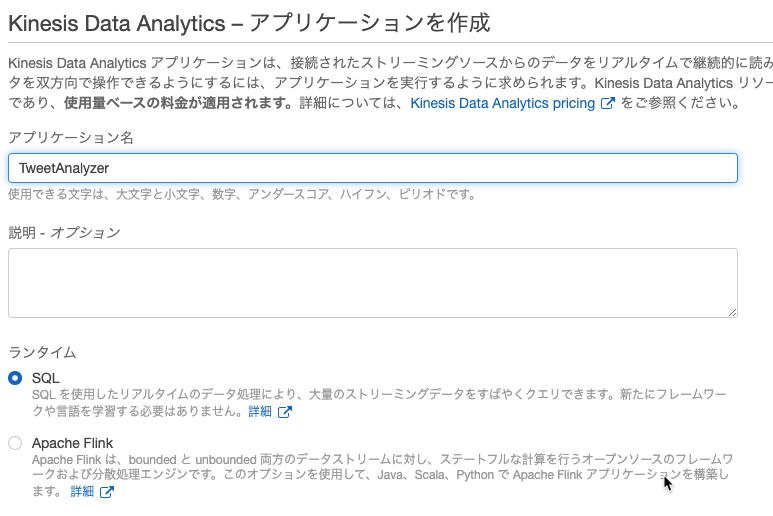Select the Apache Flink runtime radio button

pos(15,443)
